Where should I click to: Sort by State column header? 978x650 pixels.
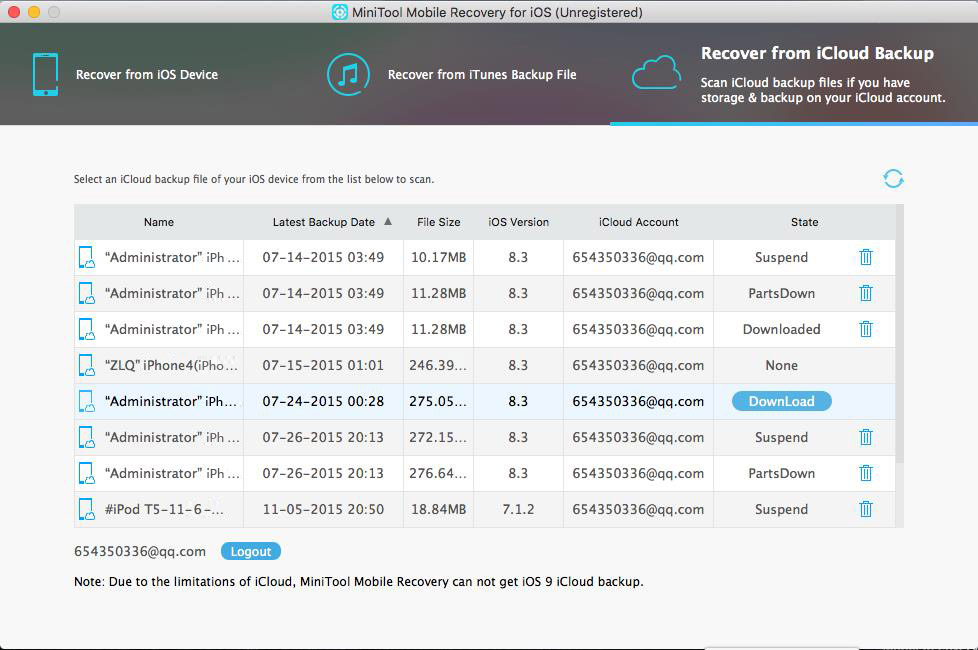(805, 222)
